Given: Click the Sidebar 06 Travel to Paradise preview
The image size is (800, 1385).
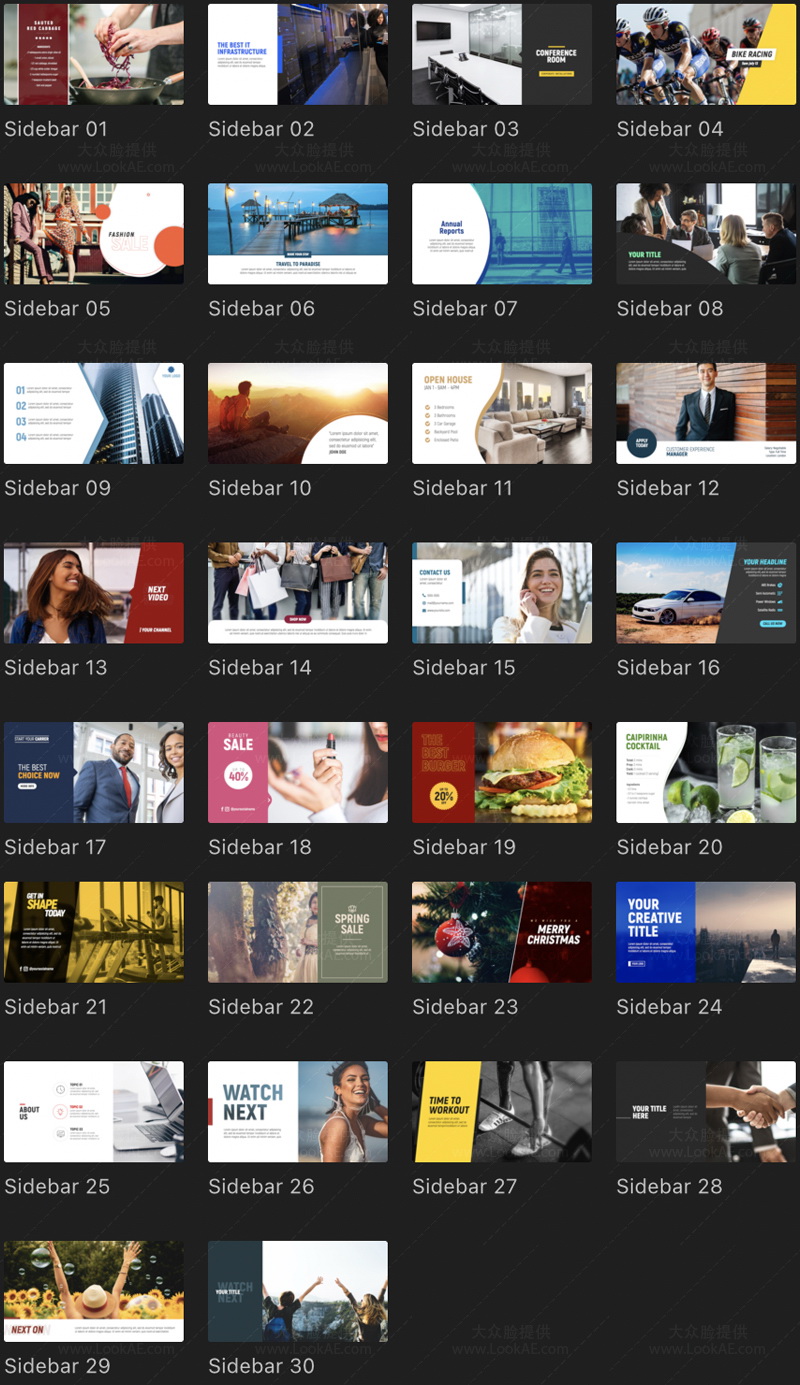Looking at the screenshot, I should tap(298, 233).
